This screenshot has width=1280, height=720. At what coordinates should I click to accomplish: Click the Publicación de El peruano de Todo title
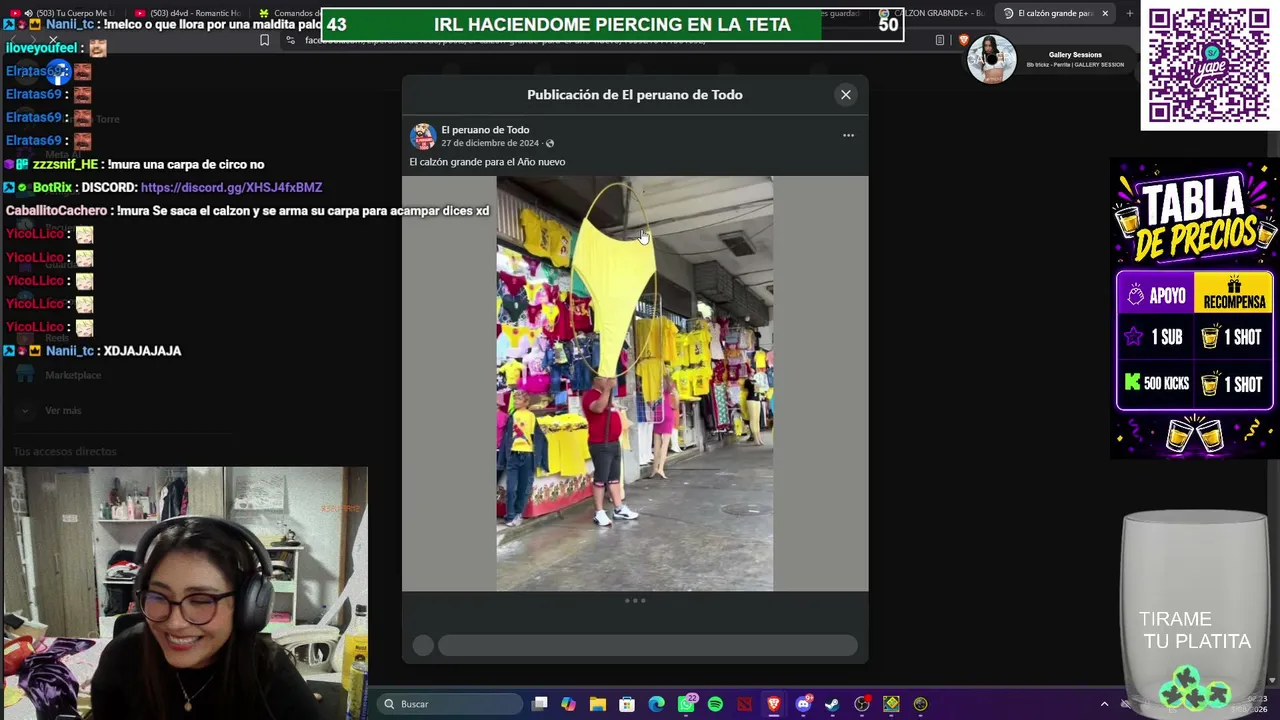(635, 95)
